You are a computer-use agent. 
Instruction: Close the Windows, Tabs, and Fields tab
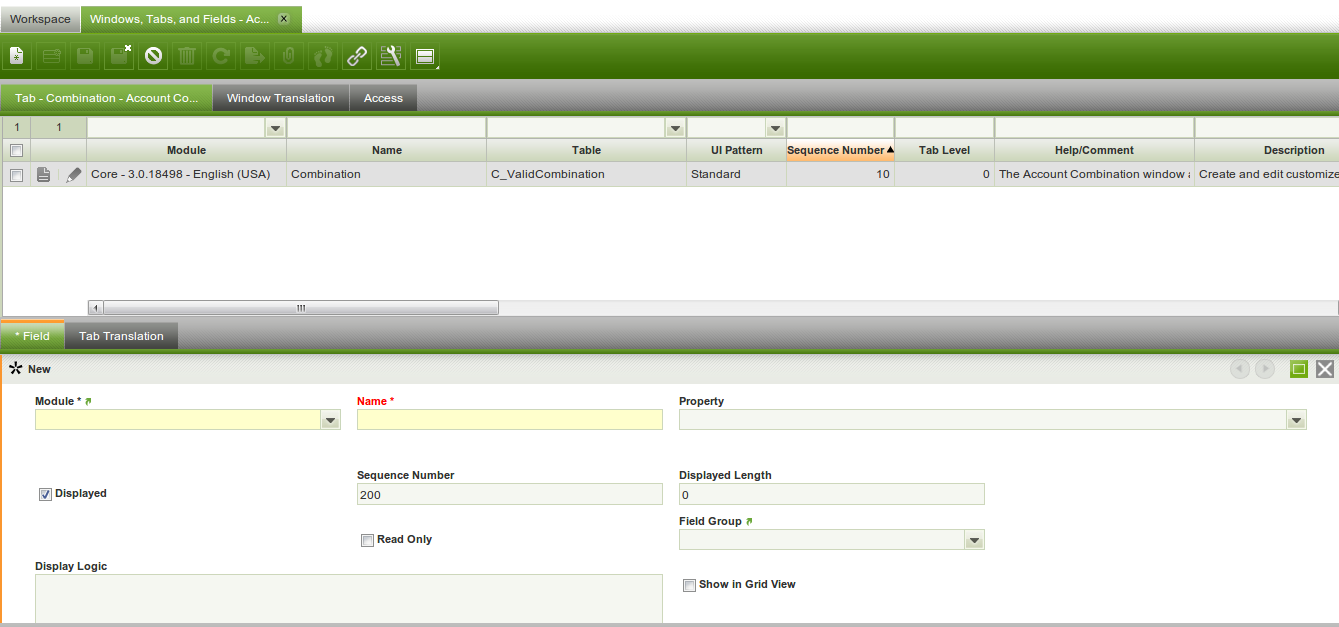(283, 19)
